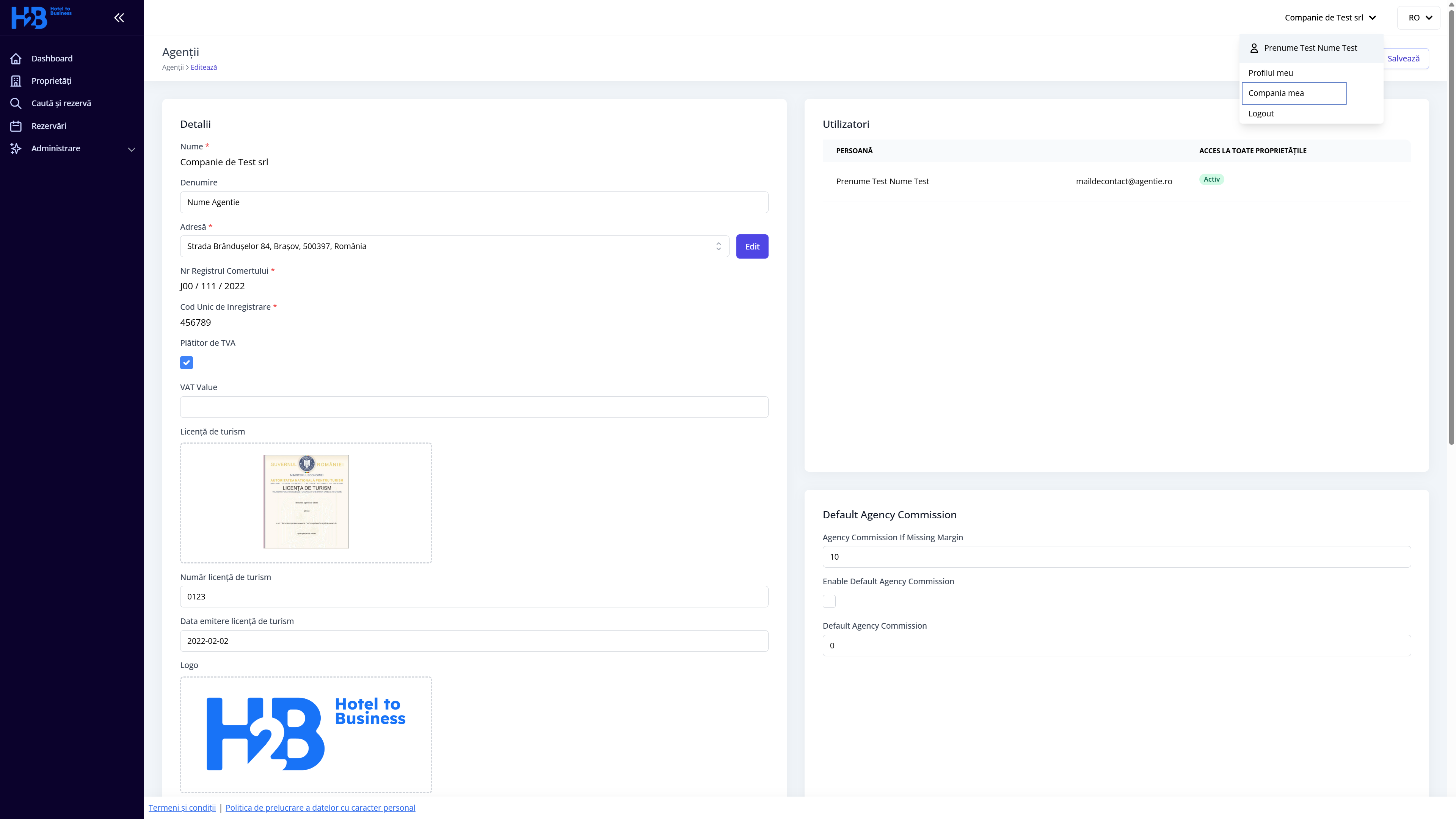Click the tourism license thumbnail image
Screen dimensions: 1456x819
tap(306, 502)
